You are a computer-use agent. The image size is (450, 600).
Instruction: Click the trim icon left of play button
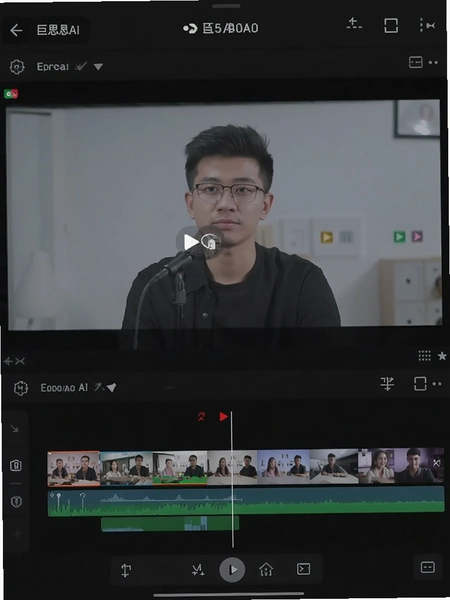(x=198, y=570)
